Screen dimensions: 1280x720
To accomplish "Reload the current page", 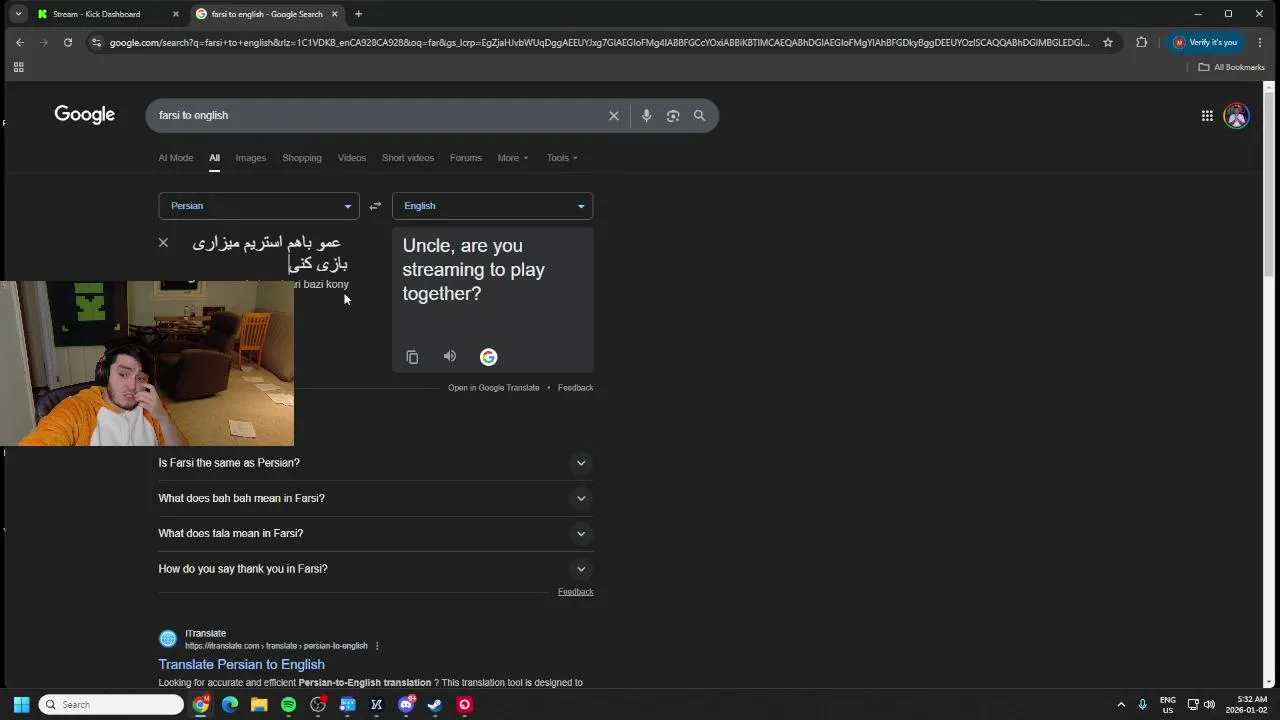I will [x=68, y=42].
